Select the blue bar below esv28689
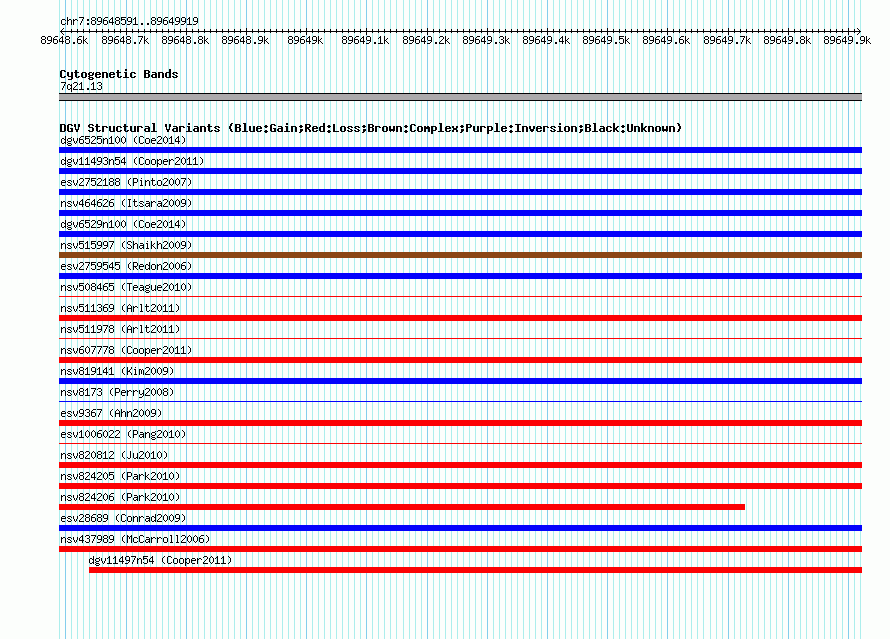The image size is (890, 639). (x=460, y=528)
